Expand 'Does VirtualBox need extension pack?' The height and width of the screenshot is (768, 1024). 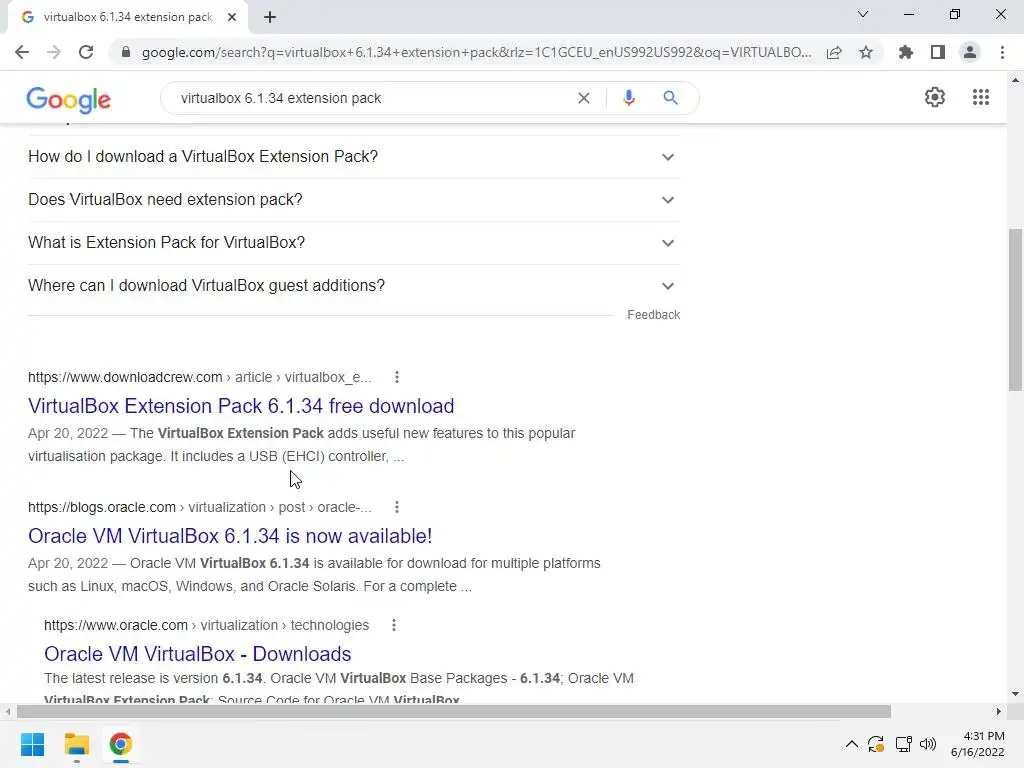[x=353, y=200]
